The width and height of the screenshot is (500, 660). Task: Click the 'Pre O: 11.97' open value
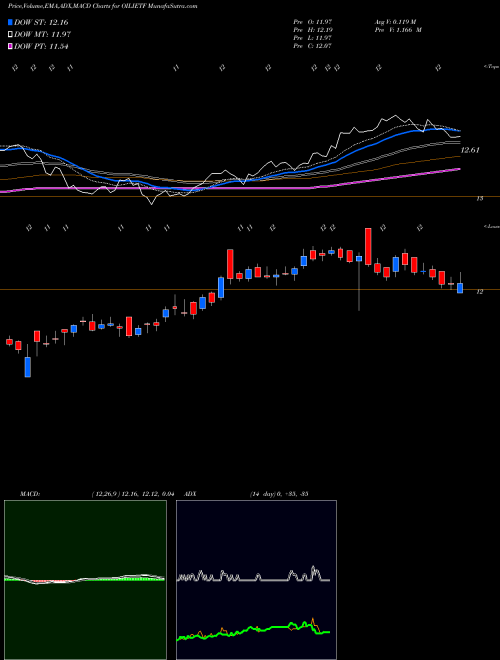313,22
